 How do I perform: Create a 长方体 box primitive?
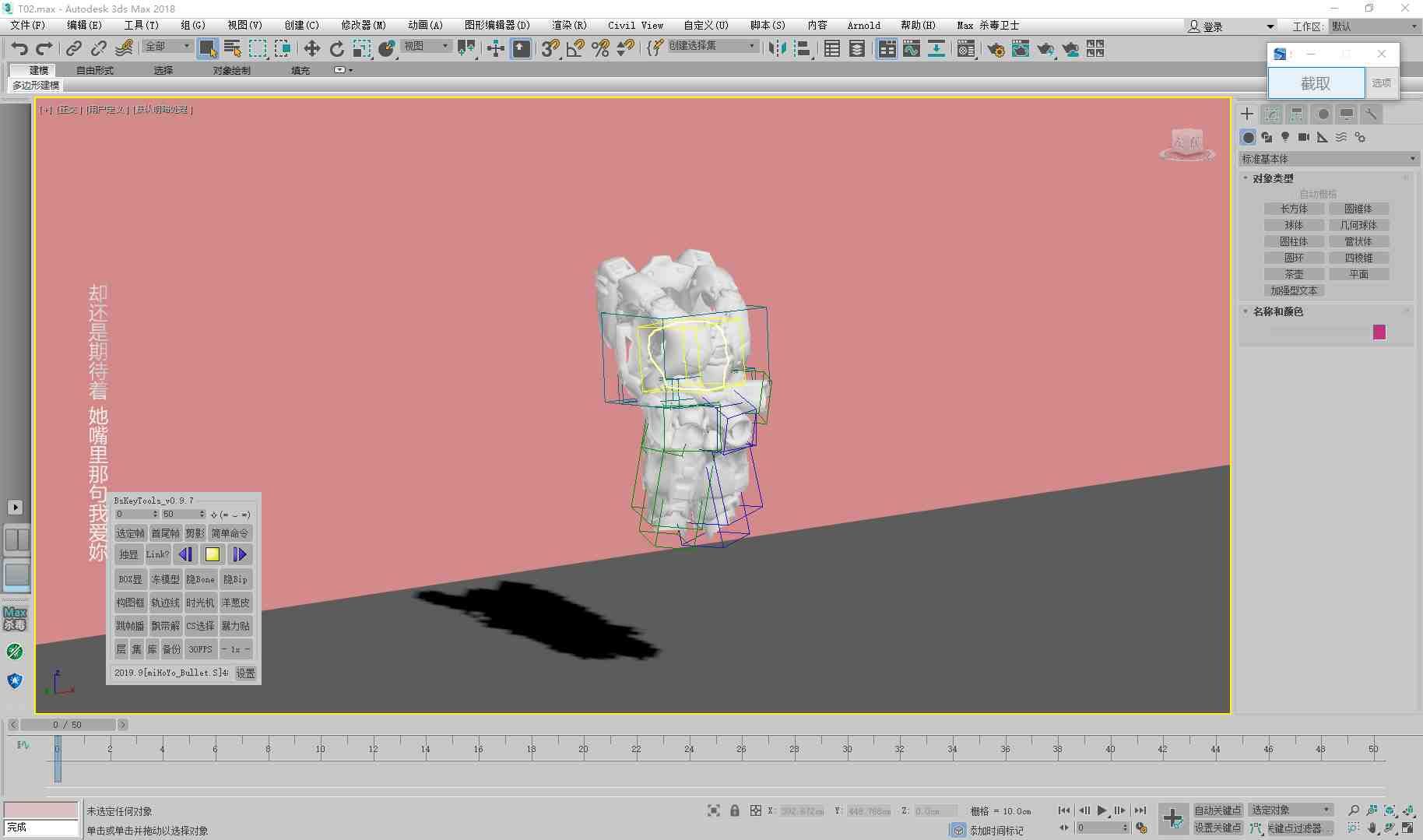pos(1294,209)
